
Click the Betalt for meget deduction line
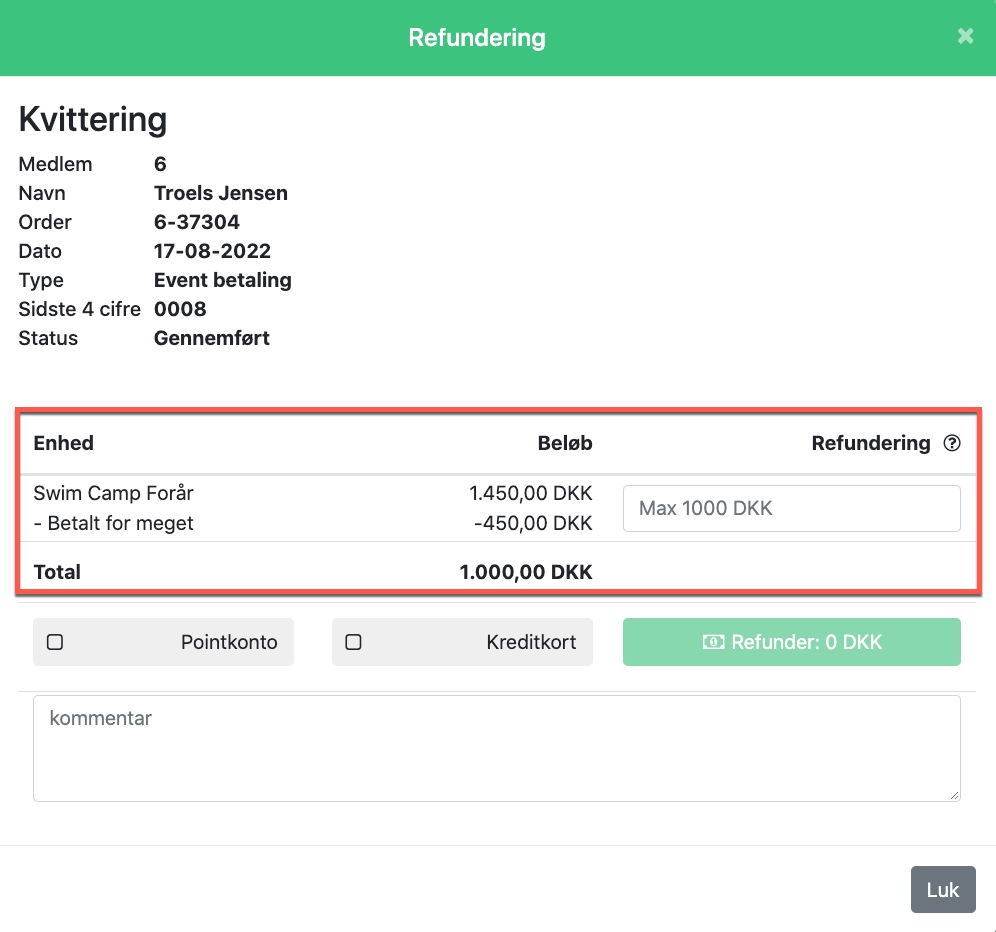pos(113,523)
